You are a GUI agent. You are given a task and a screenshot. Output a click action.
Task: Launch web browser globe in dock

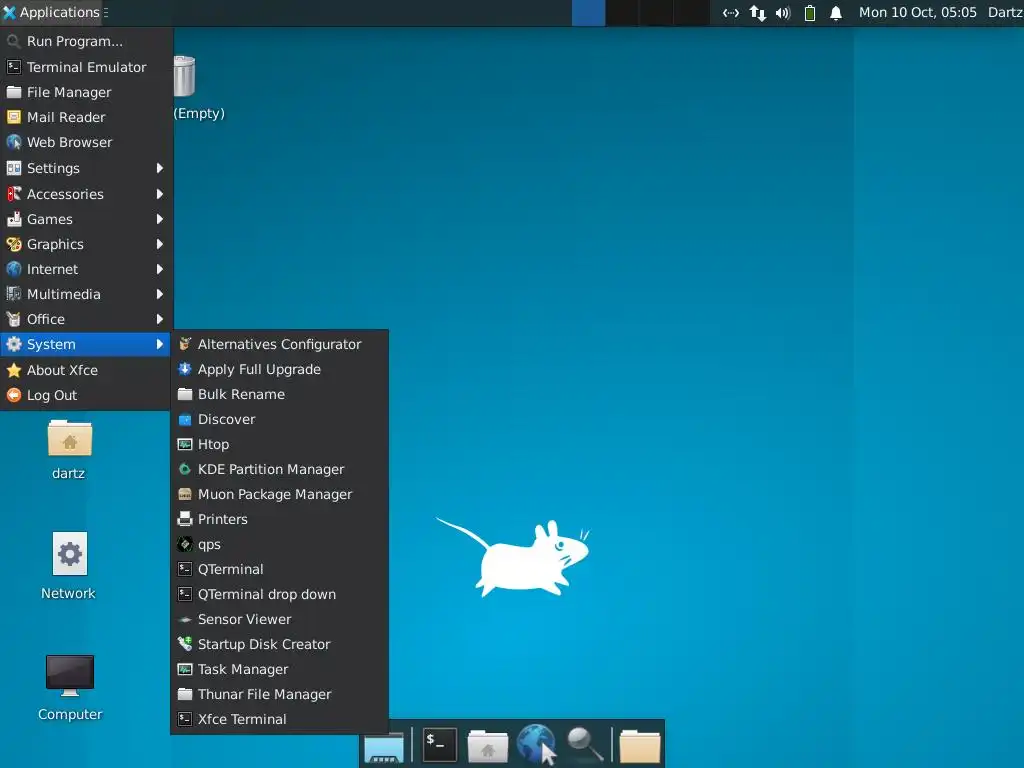[536, 744]
